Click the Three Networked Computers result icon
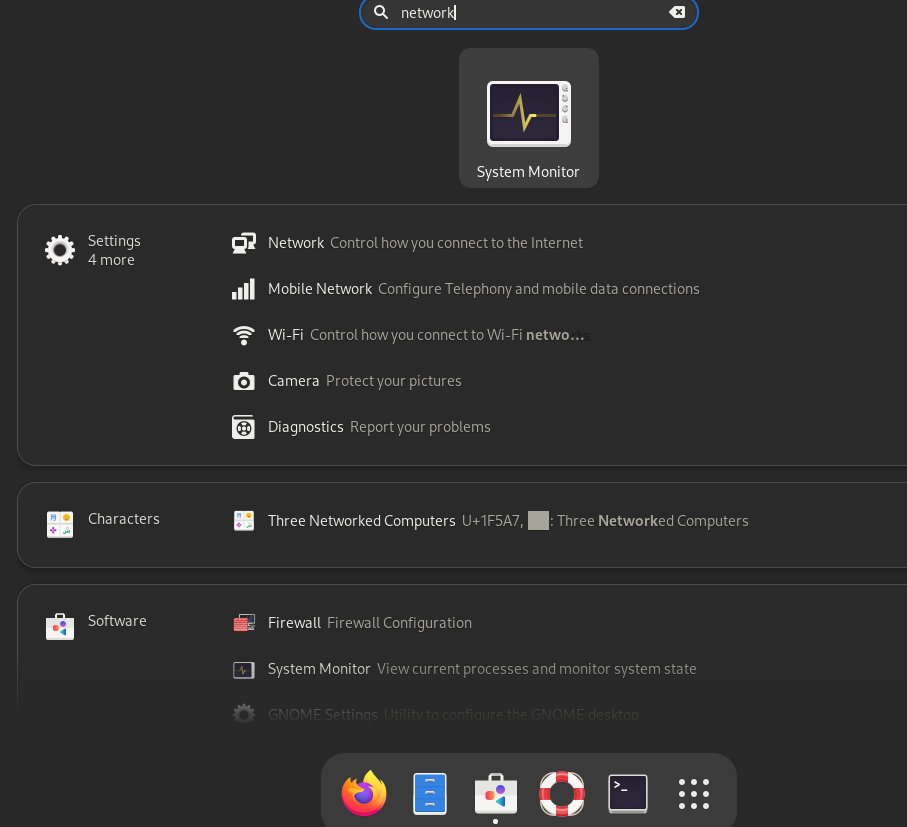 click(244, 520)
